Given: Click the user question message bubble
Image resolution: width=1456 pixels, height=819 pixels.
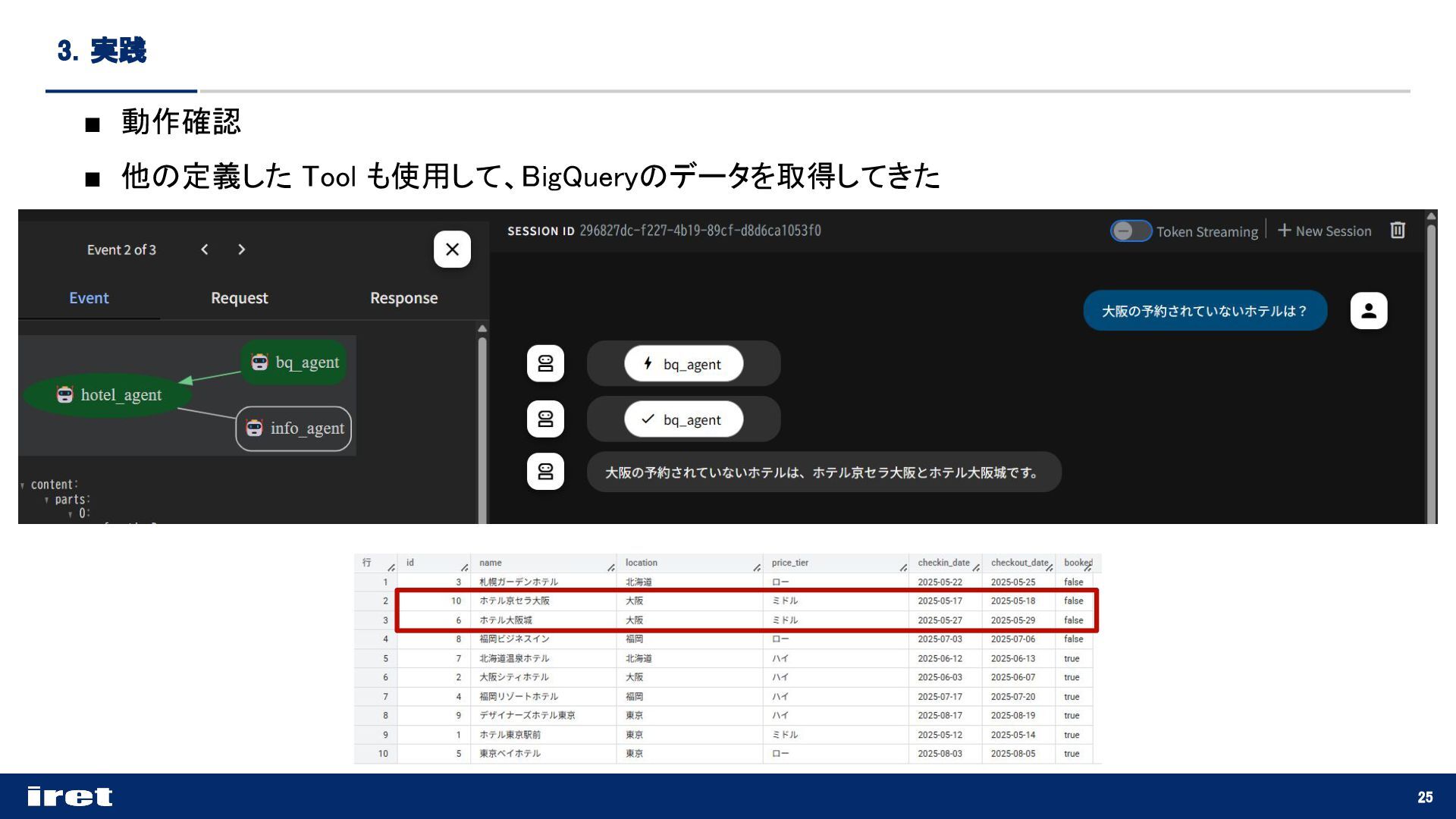Looking at the screenshot, I should (1205, 311).
